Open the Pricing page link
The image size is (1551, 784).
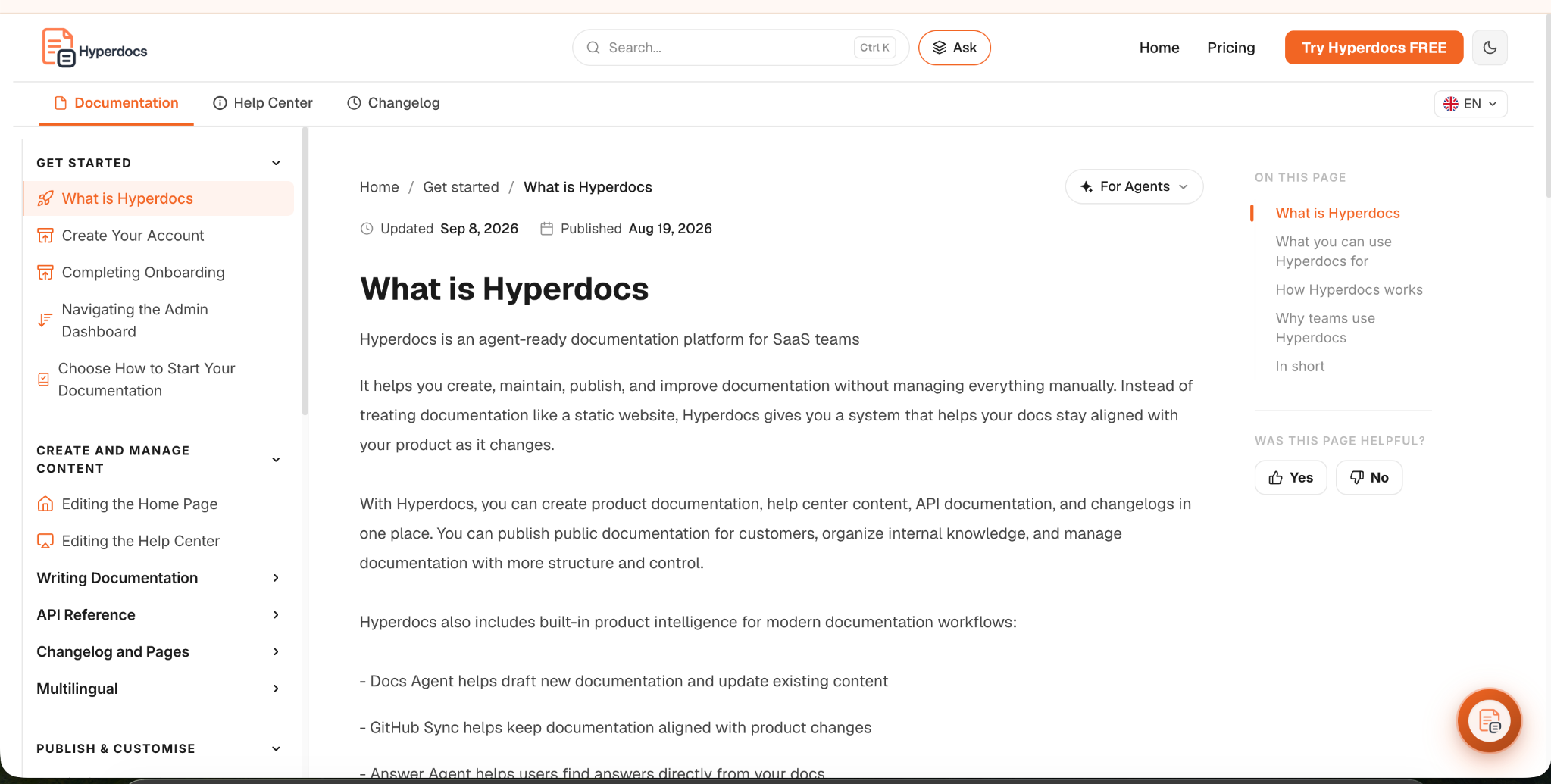[1230, 48]
